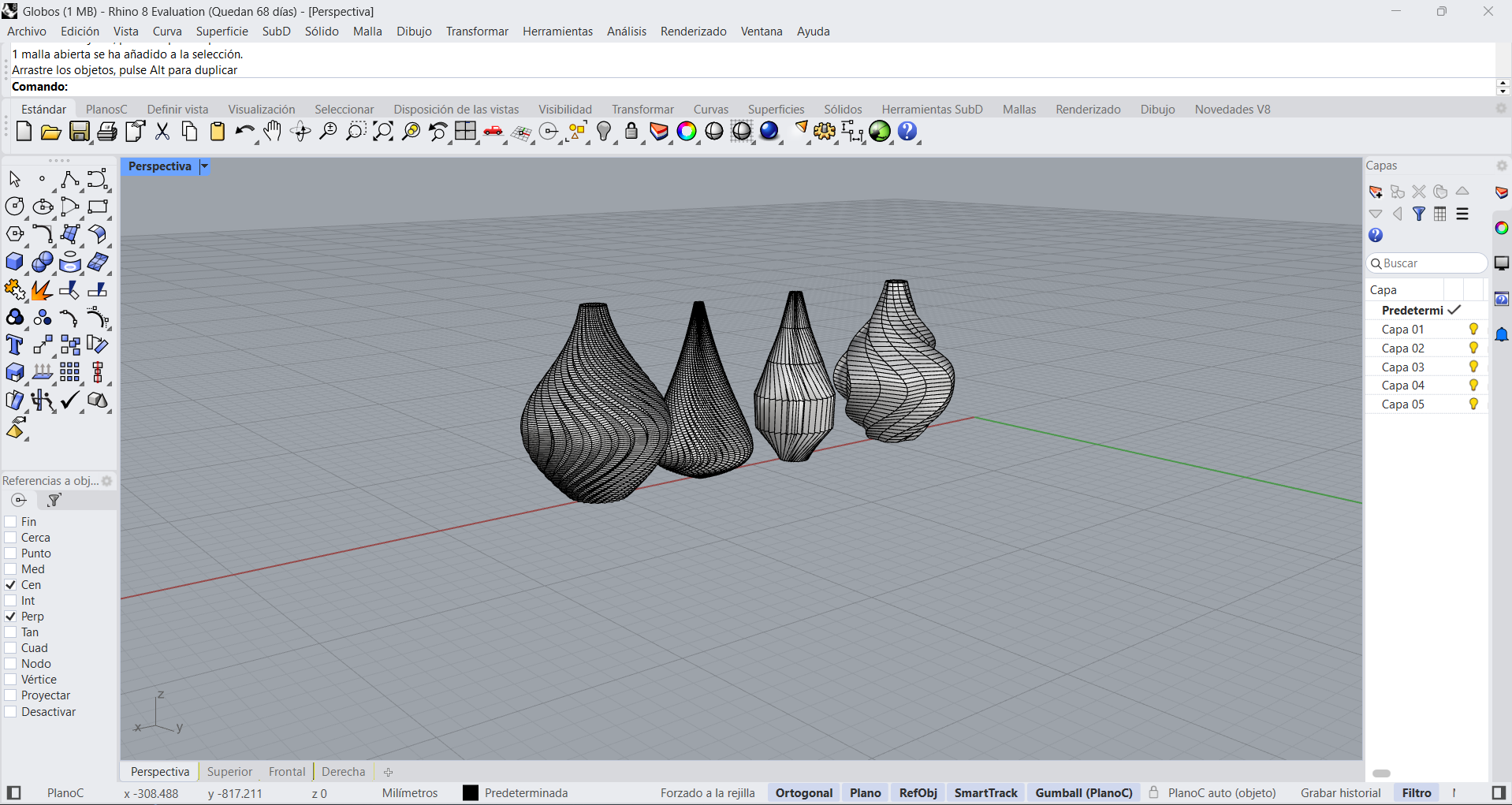Toggle Ortogonal in the status bar
This screenshot has width=1512, height=805.
point(803,793)
